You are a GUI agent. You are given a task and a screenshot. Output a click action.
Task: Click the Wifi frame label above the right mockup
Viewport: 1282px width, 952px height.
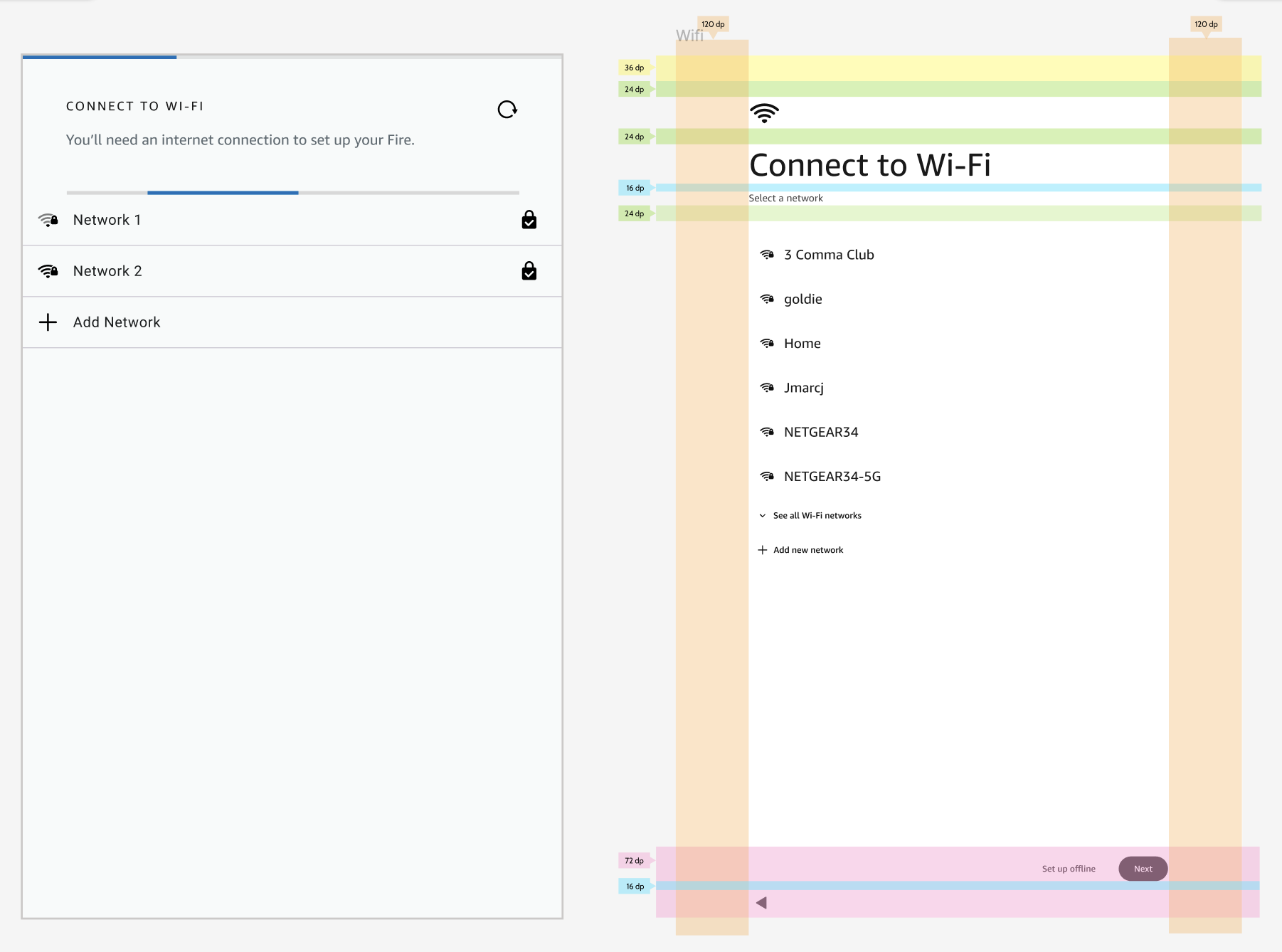[689, 36]
